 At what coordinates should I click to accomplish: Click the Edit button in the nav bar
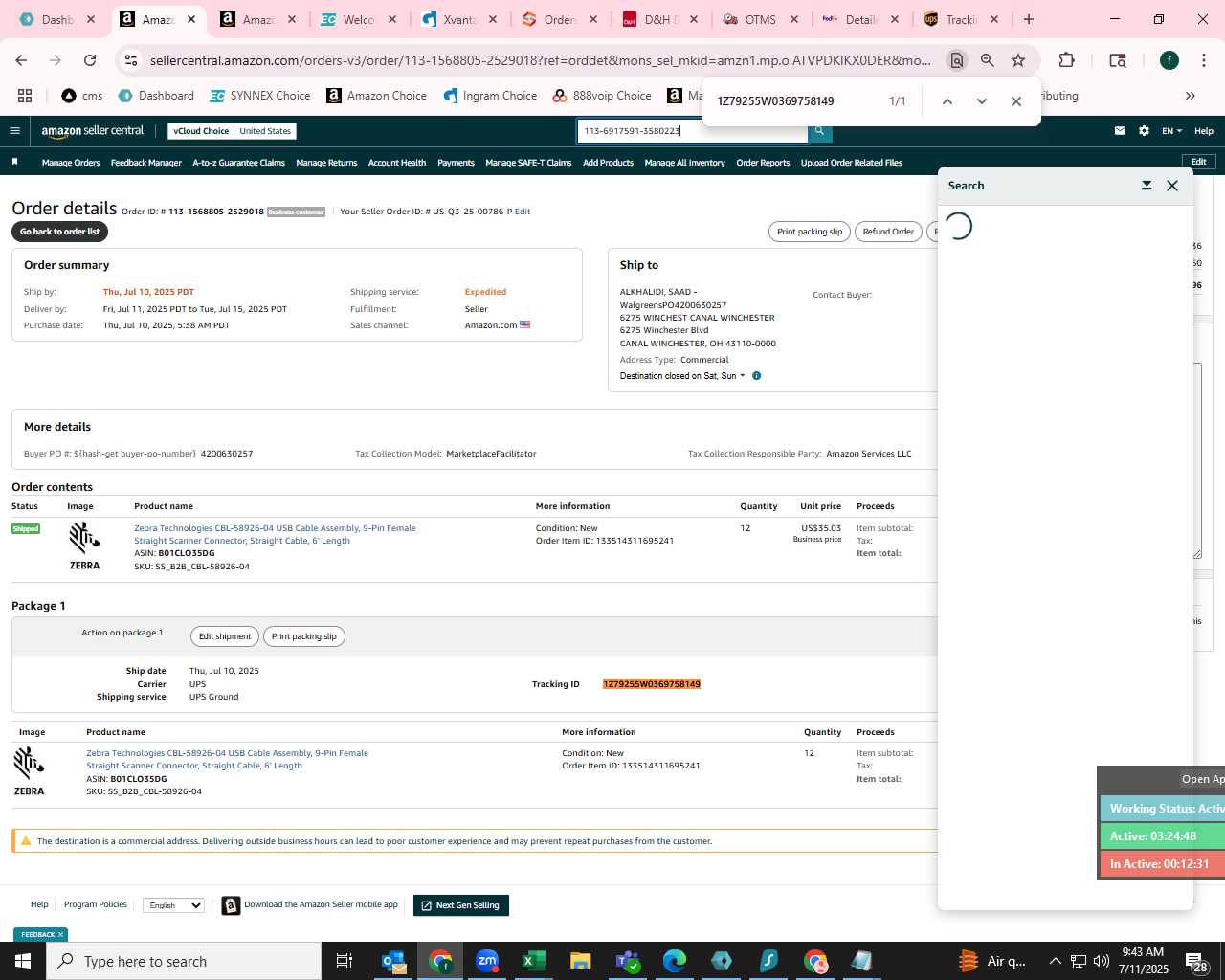point(1198,162)
